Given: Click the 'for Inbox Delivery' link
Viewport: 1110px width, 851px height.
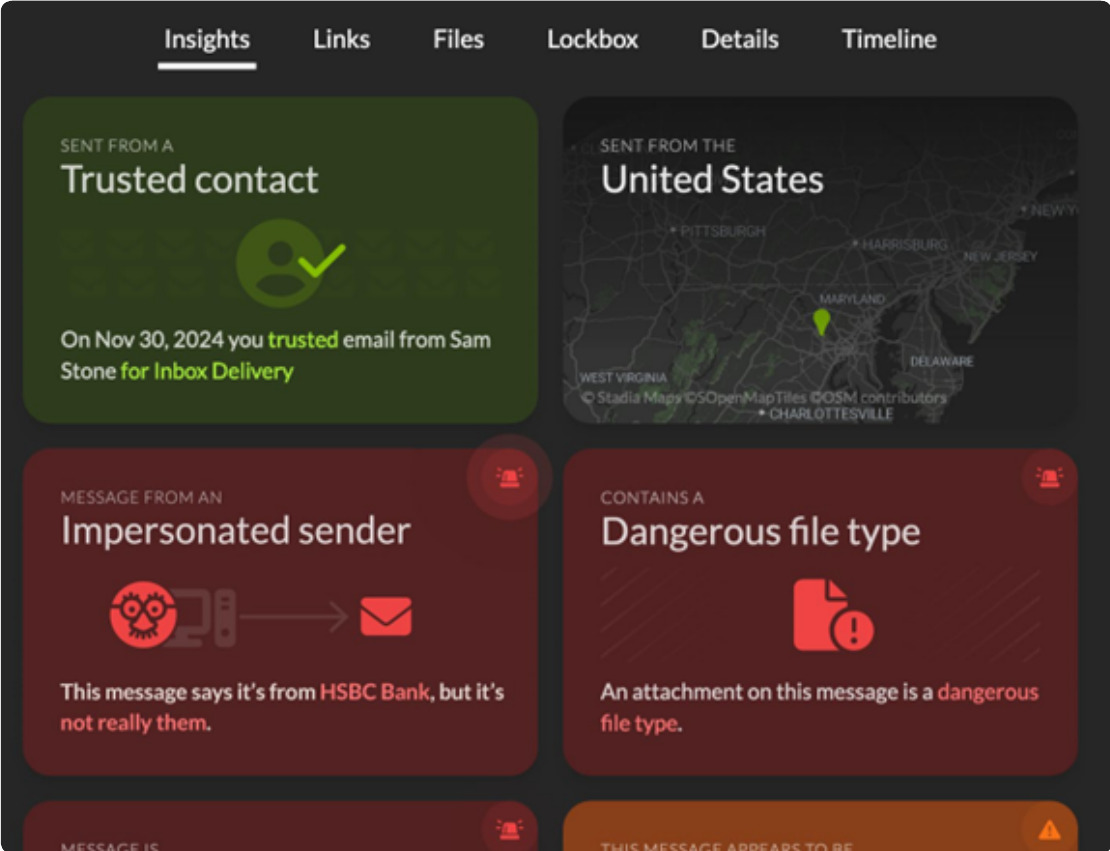Looking at the screenshot, I should (x=207, y=372).
